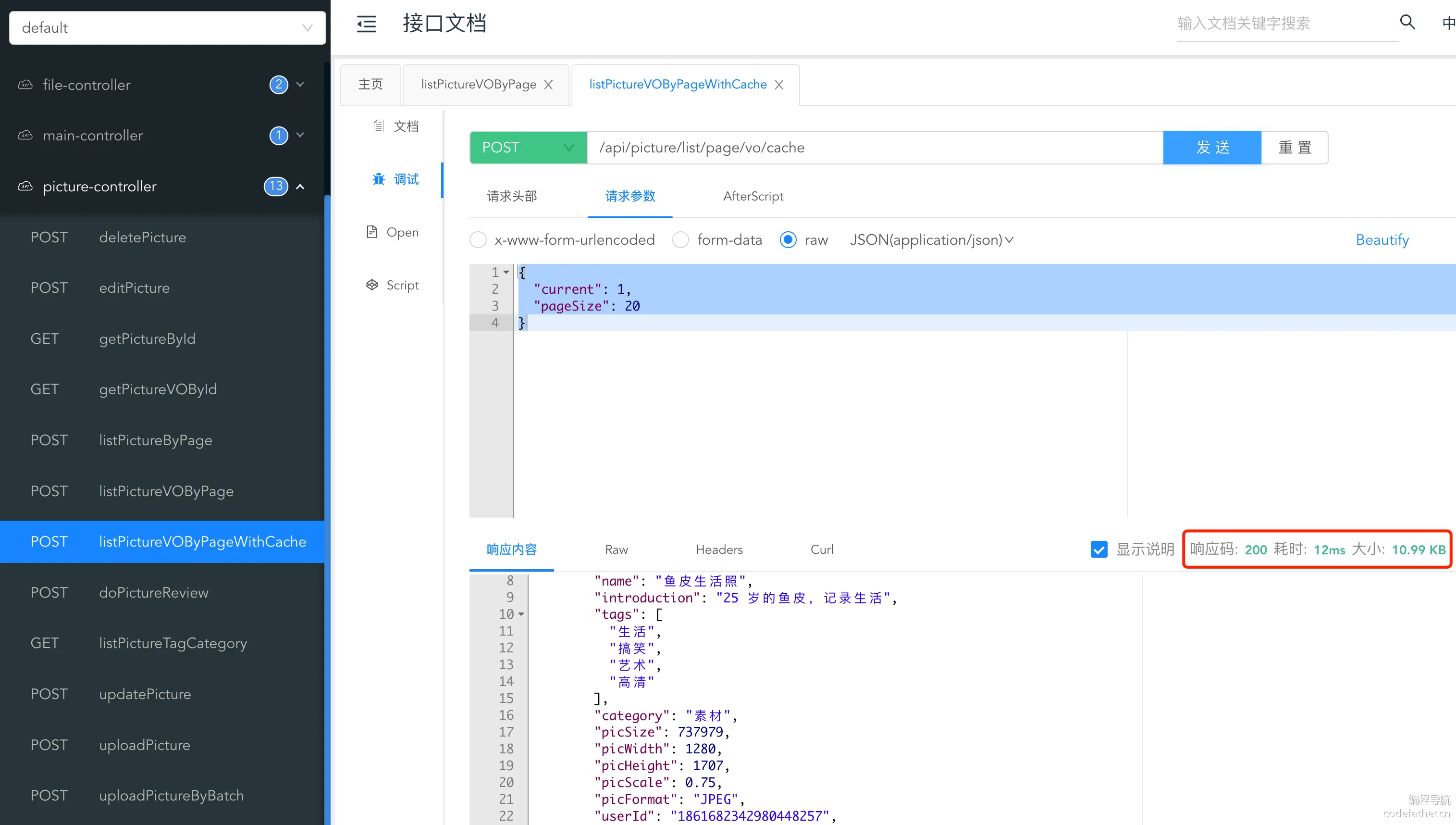Image resolution: width=1456 pixels, height=825 pixels.
Task: Click the Beautify link
Action: click(x=1382, y=240)
